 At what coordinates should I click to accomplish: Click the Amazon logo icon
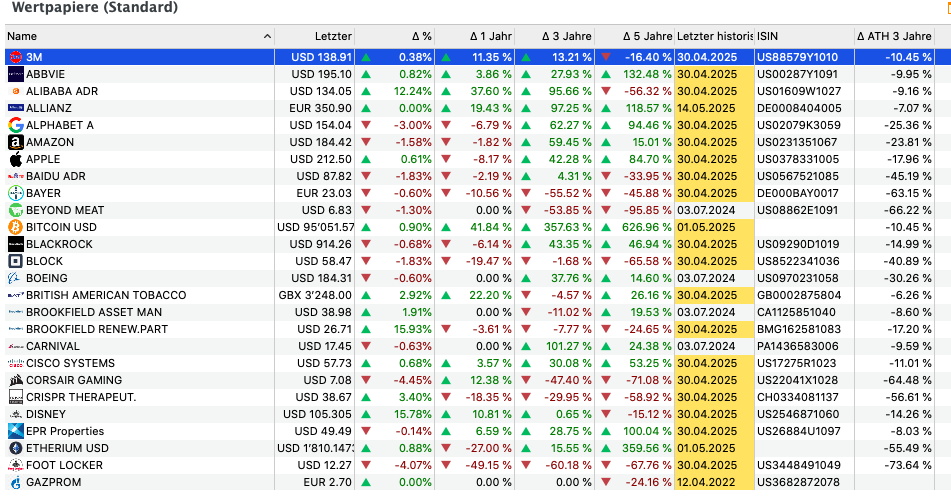point(15,142)
